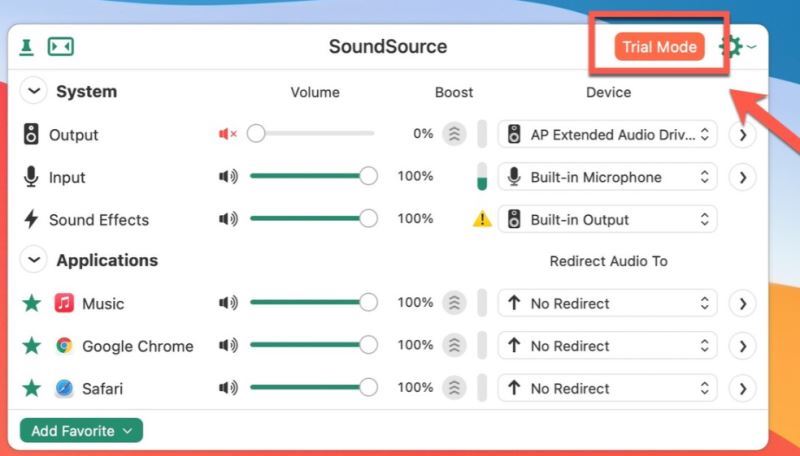Mute the Sound Effects speaker icon
The image size is (800, 456).
228,219
